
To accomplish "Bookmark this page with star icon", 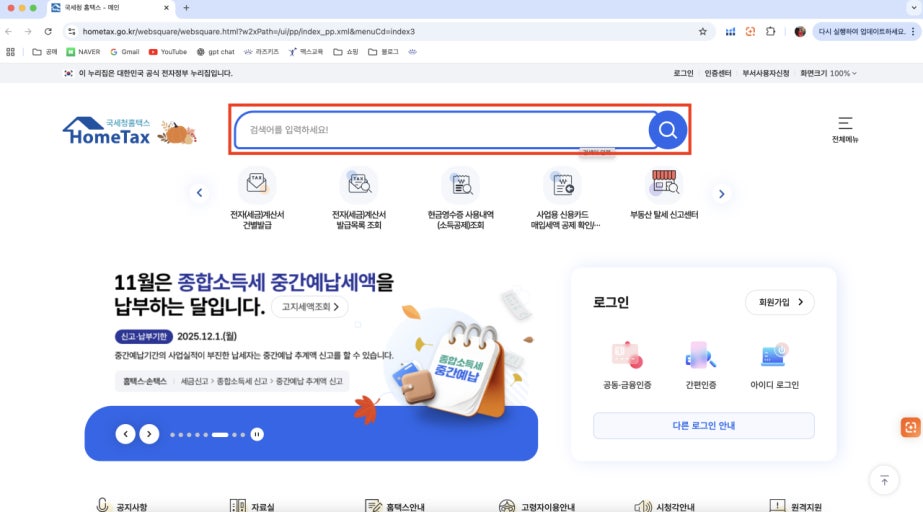I will click(702, 31).
